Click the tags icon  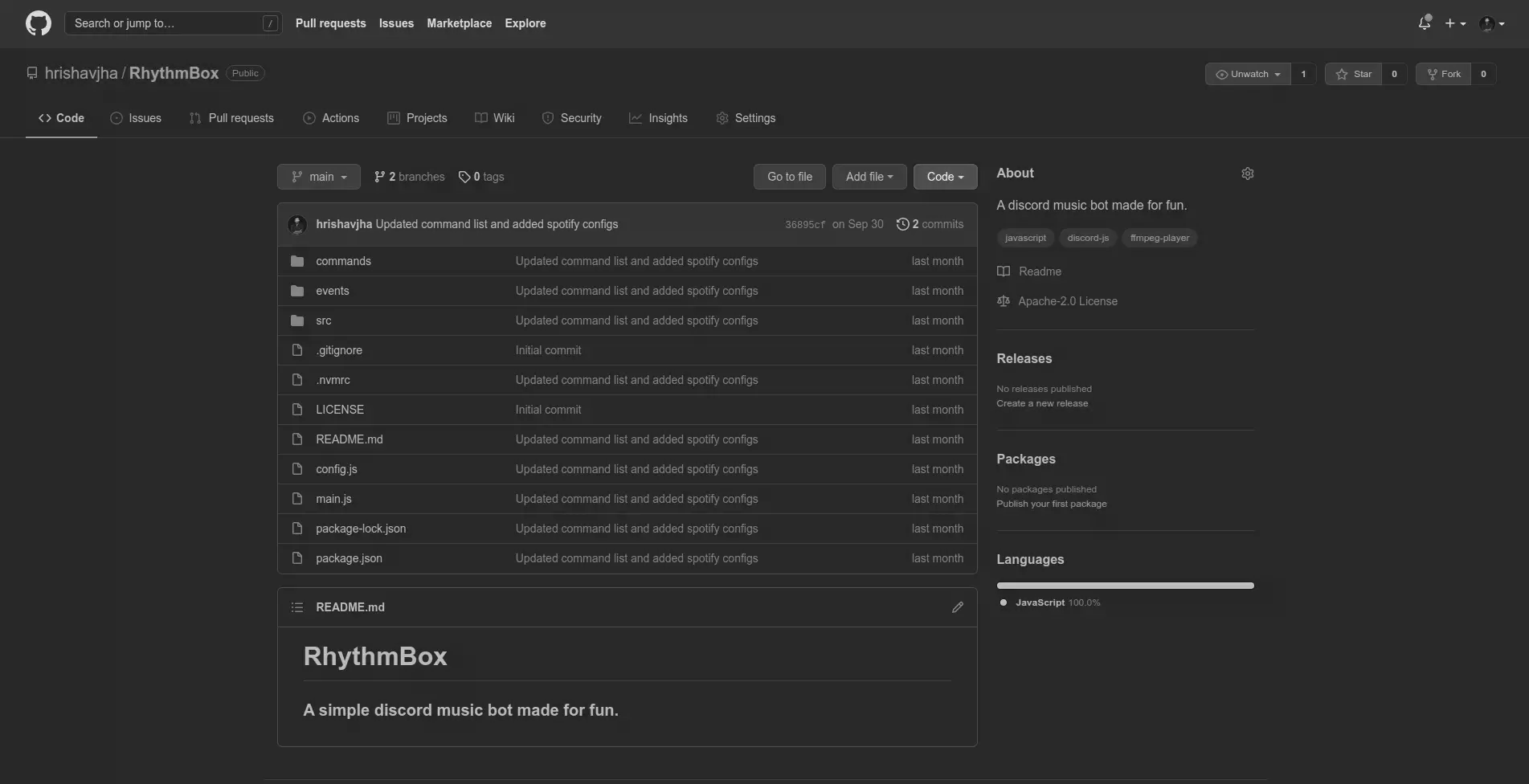point(464,177)
